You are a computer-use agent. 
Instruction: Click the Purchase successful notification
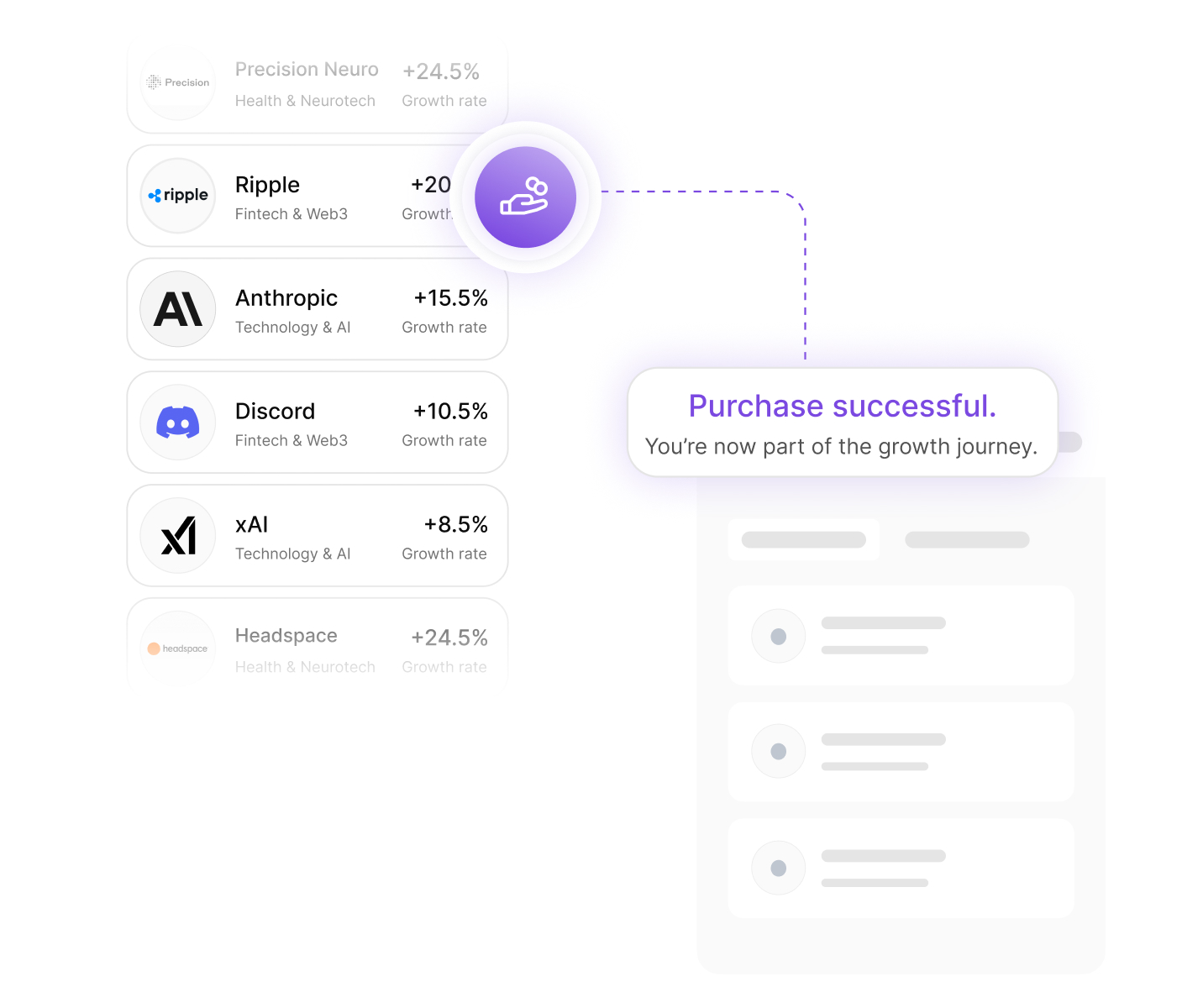click(843, 423)
